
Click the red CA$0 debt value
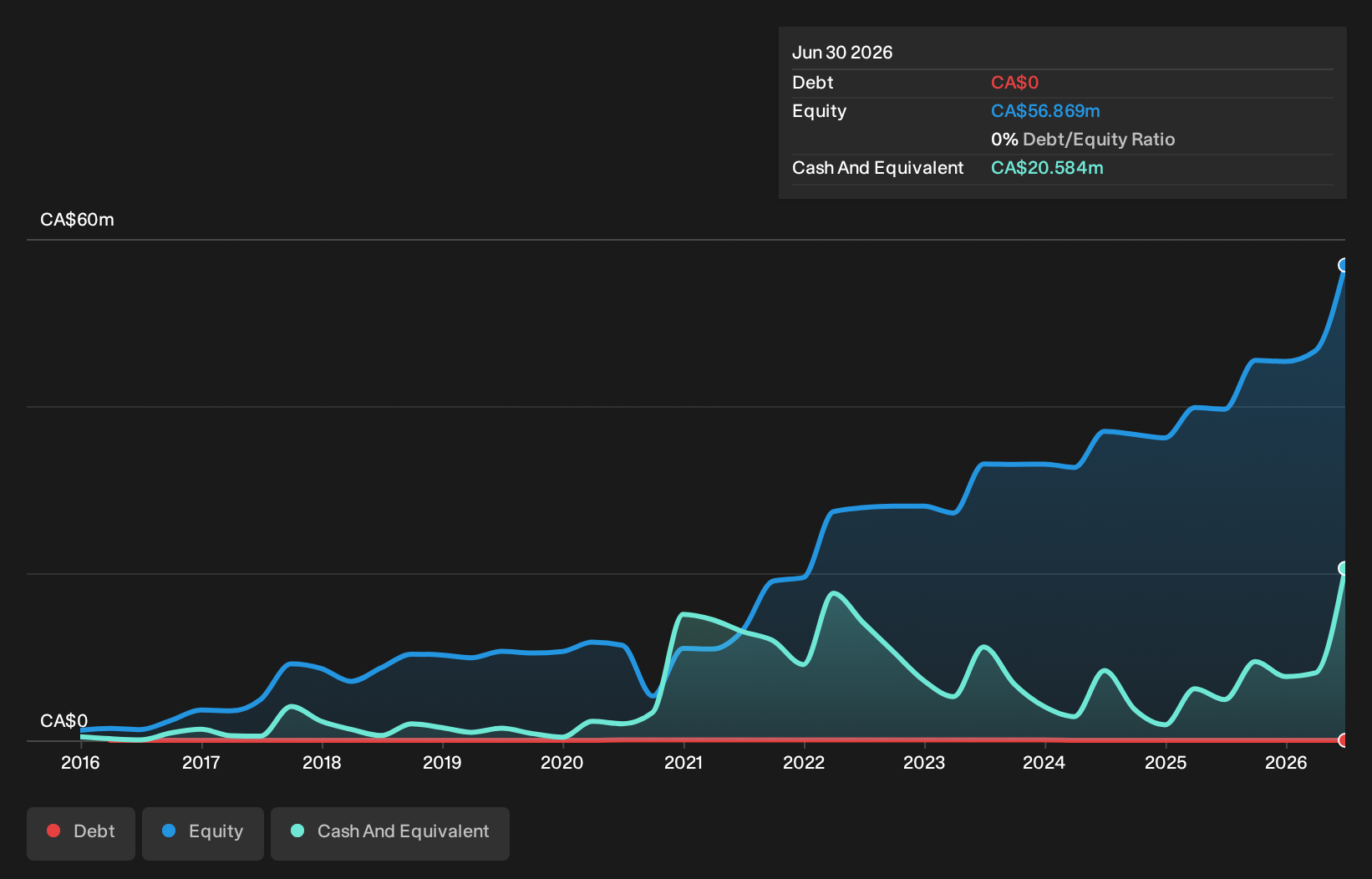[1014, 83]
